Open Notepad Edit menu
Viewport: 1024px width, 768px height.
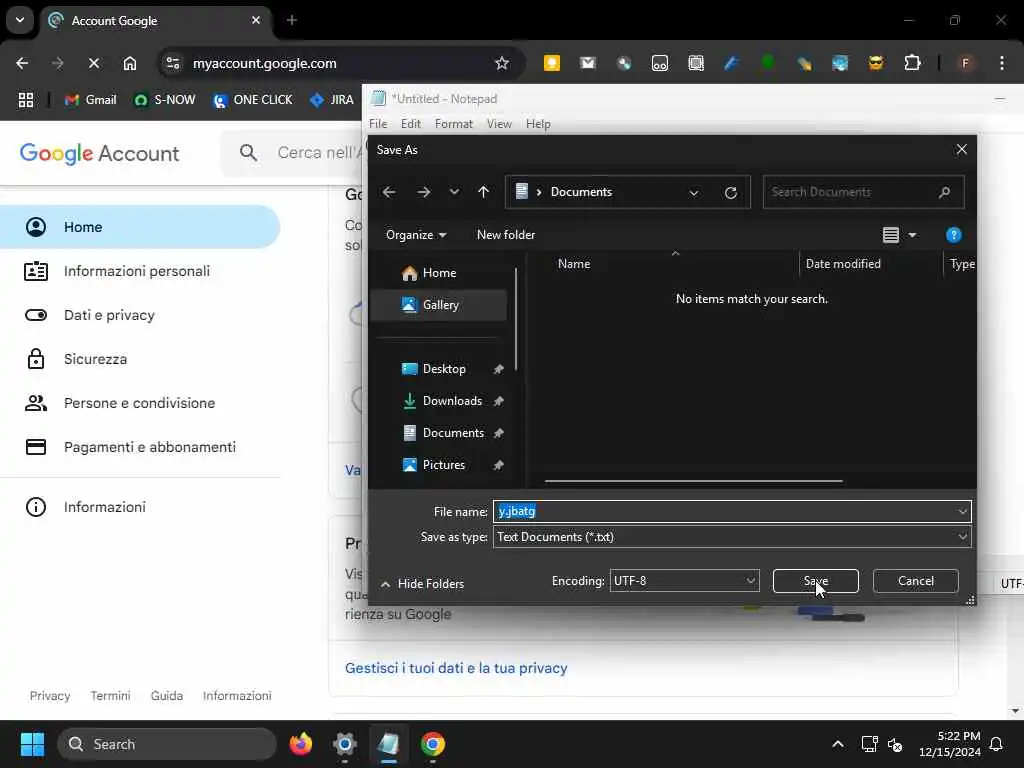tap(411, 124)
